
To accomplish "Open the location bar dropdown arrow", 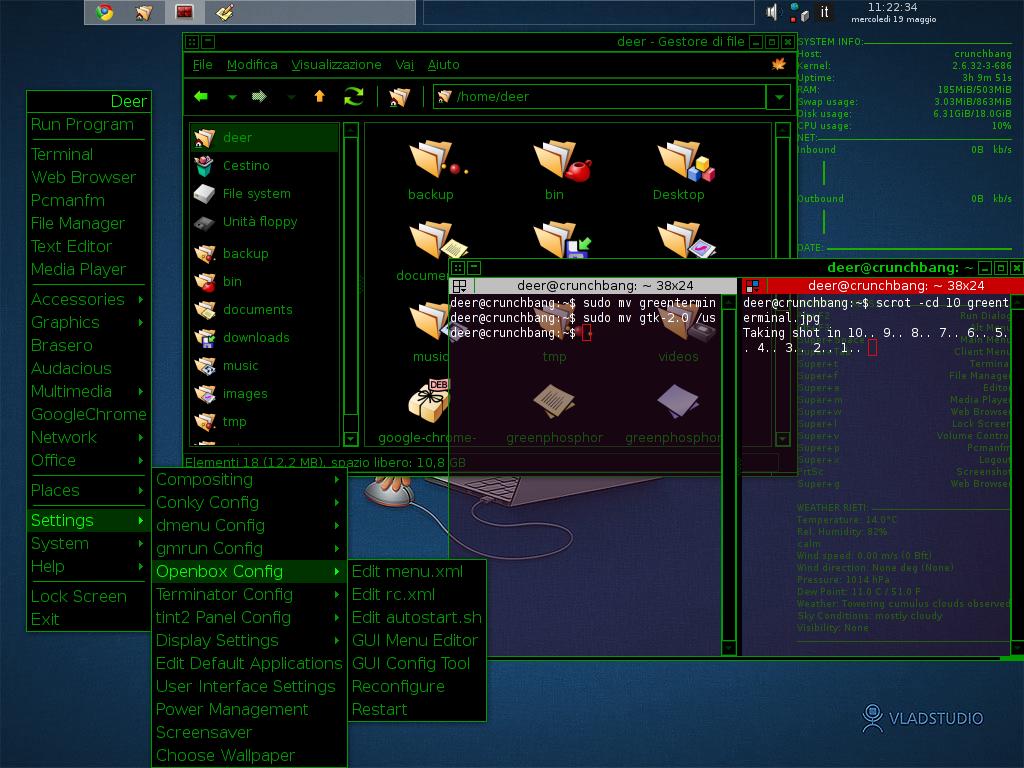I will pos(779,97).
